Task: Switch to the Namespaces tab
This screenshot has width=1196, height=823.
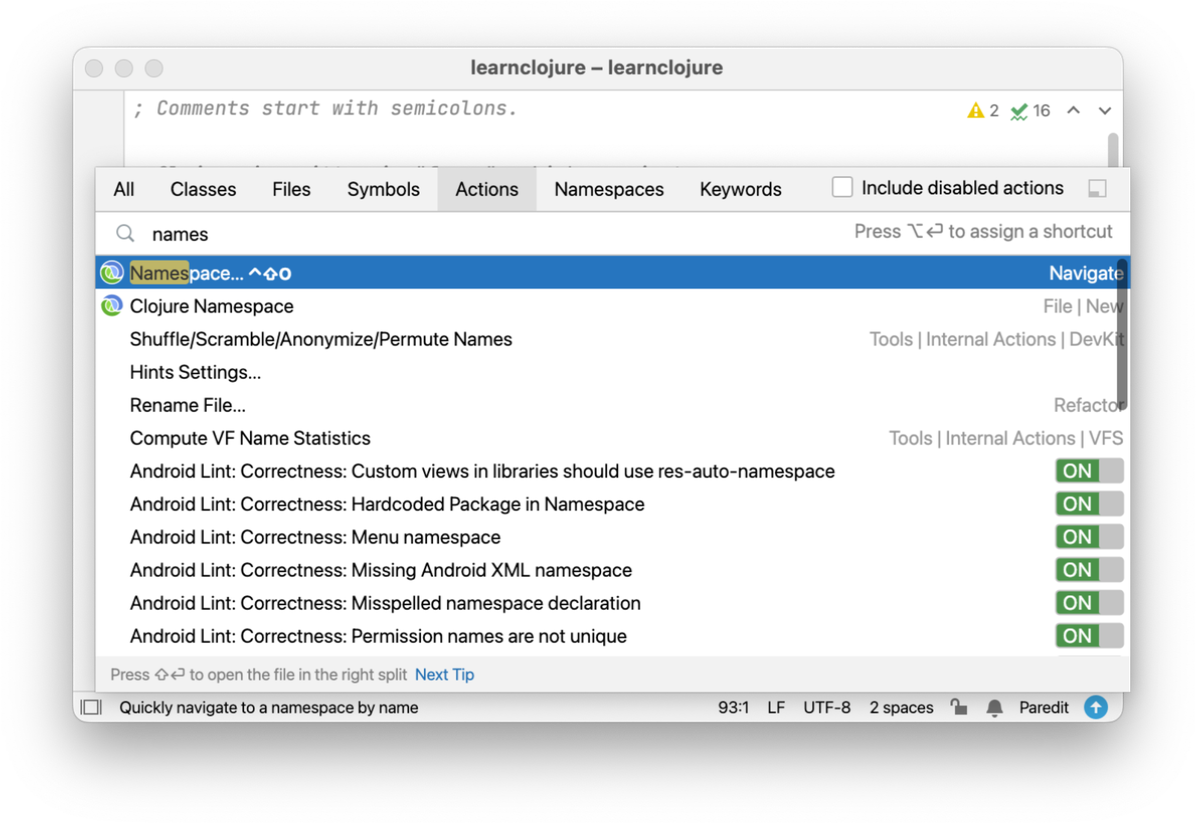Action: click(x=609, y=189)
